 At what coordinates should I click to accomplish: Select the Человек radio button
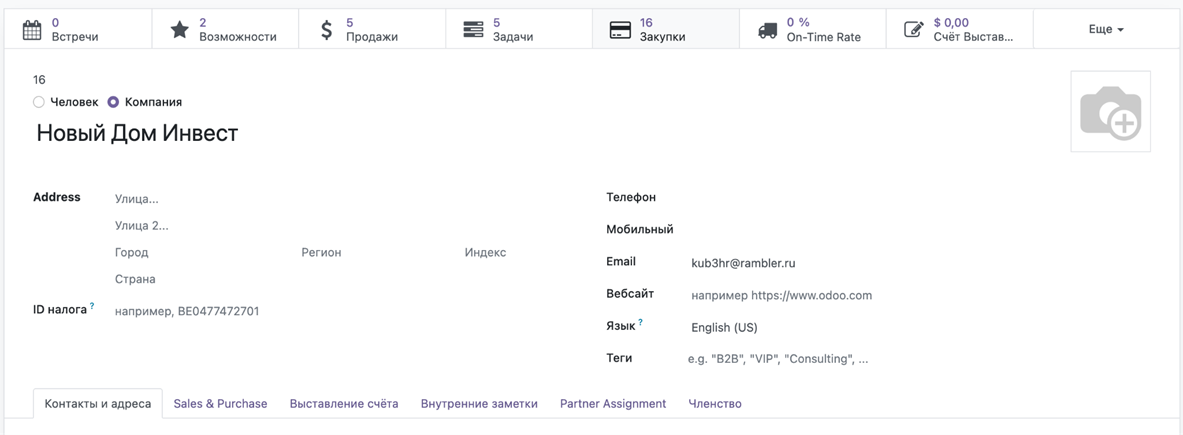39,102
